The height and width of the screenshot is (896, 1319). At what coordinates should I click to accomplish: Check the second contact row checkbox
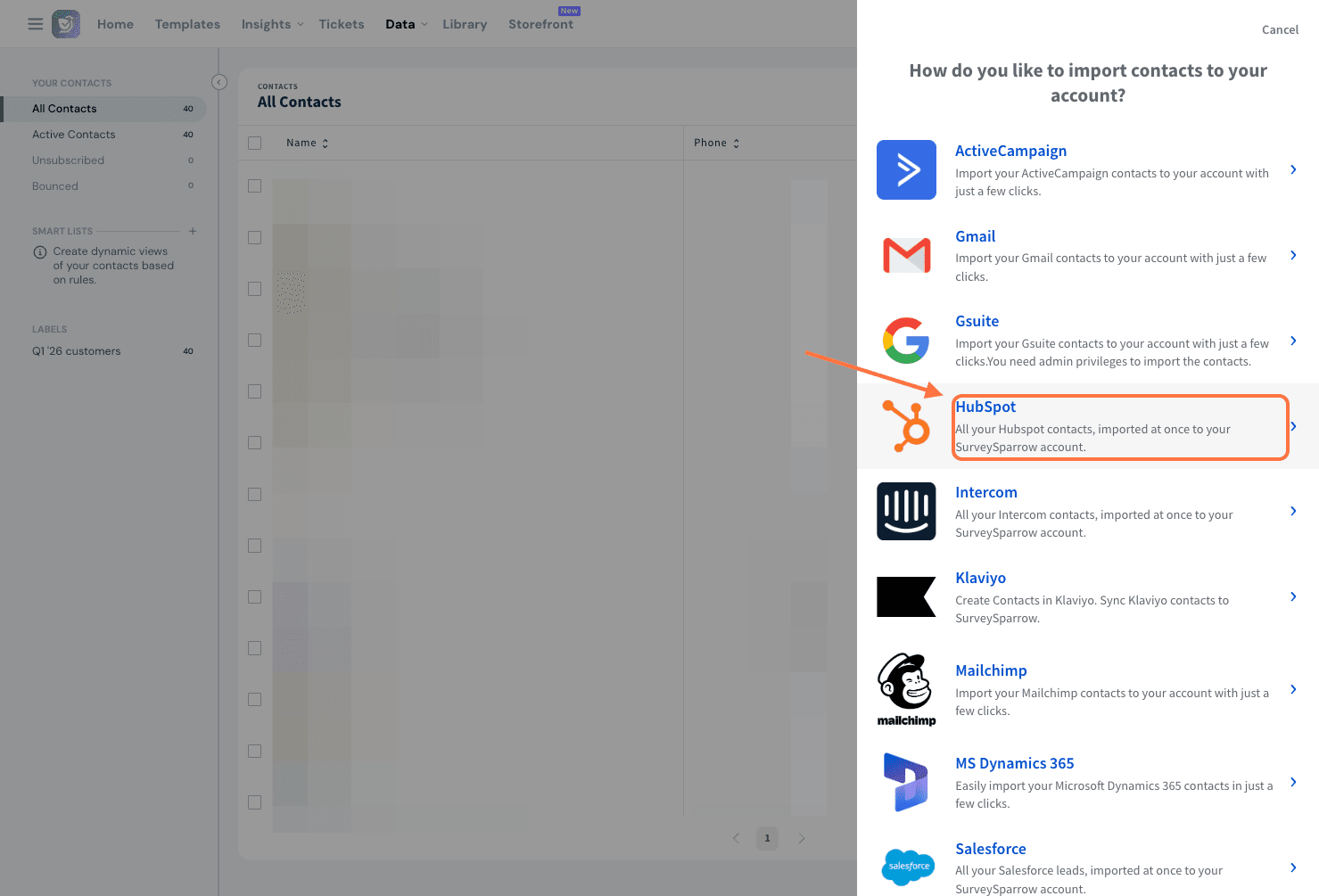tap(255, 238)
